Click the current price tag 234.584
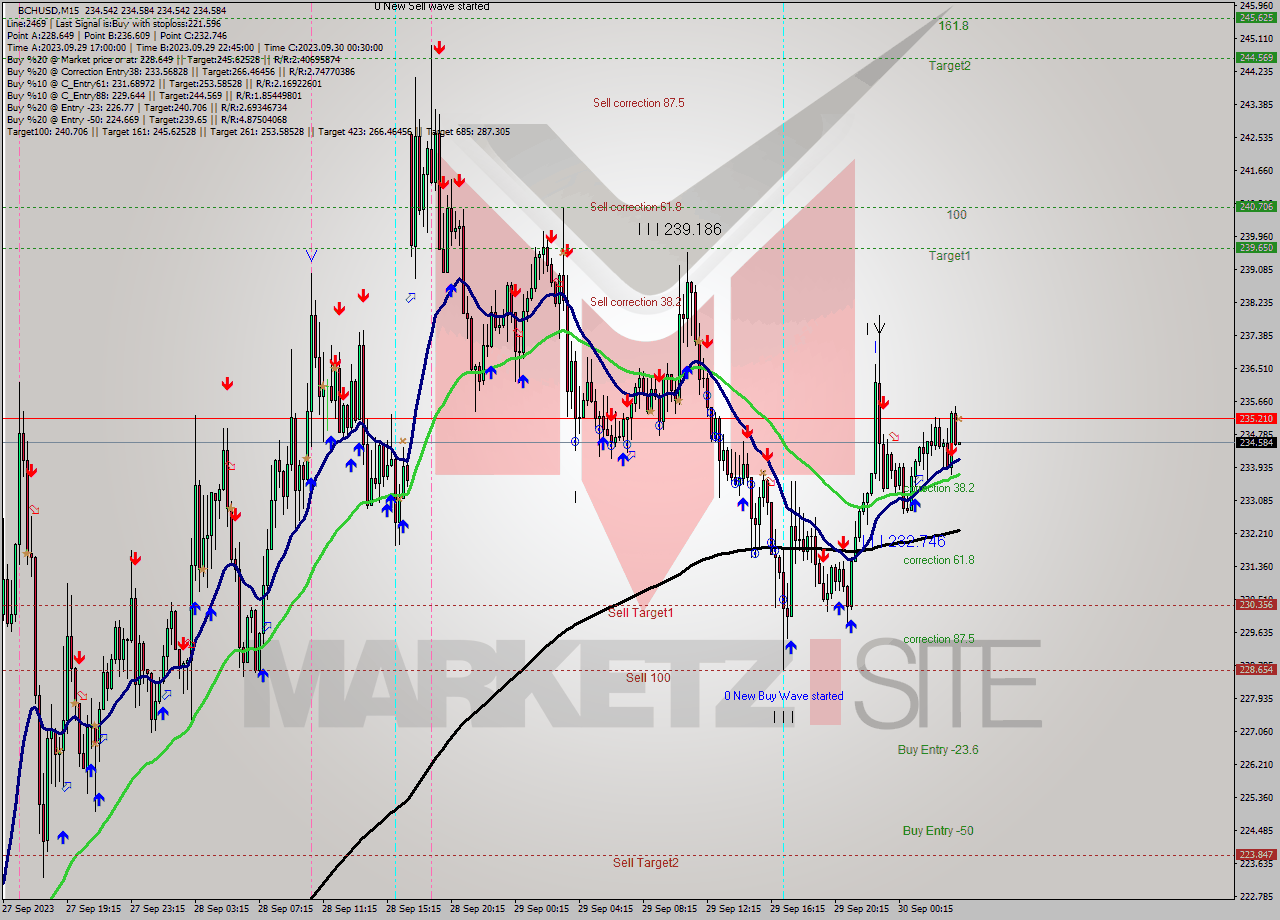Viewport: 1280px width, 920px height. click(x=1256, y=442)
